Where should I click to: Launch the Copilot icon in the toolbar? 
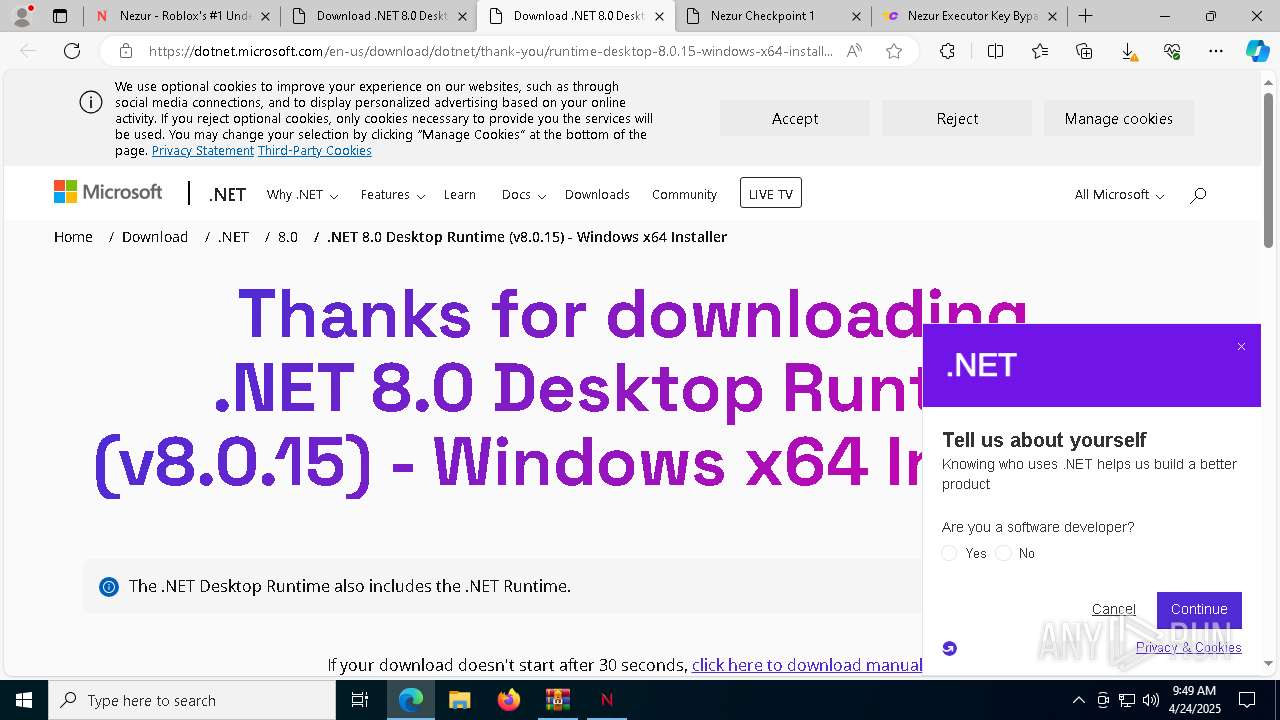pyautogui.click(x=1257, y=51)
